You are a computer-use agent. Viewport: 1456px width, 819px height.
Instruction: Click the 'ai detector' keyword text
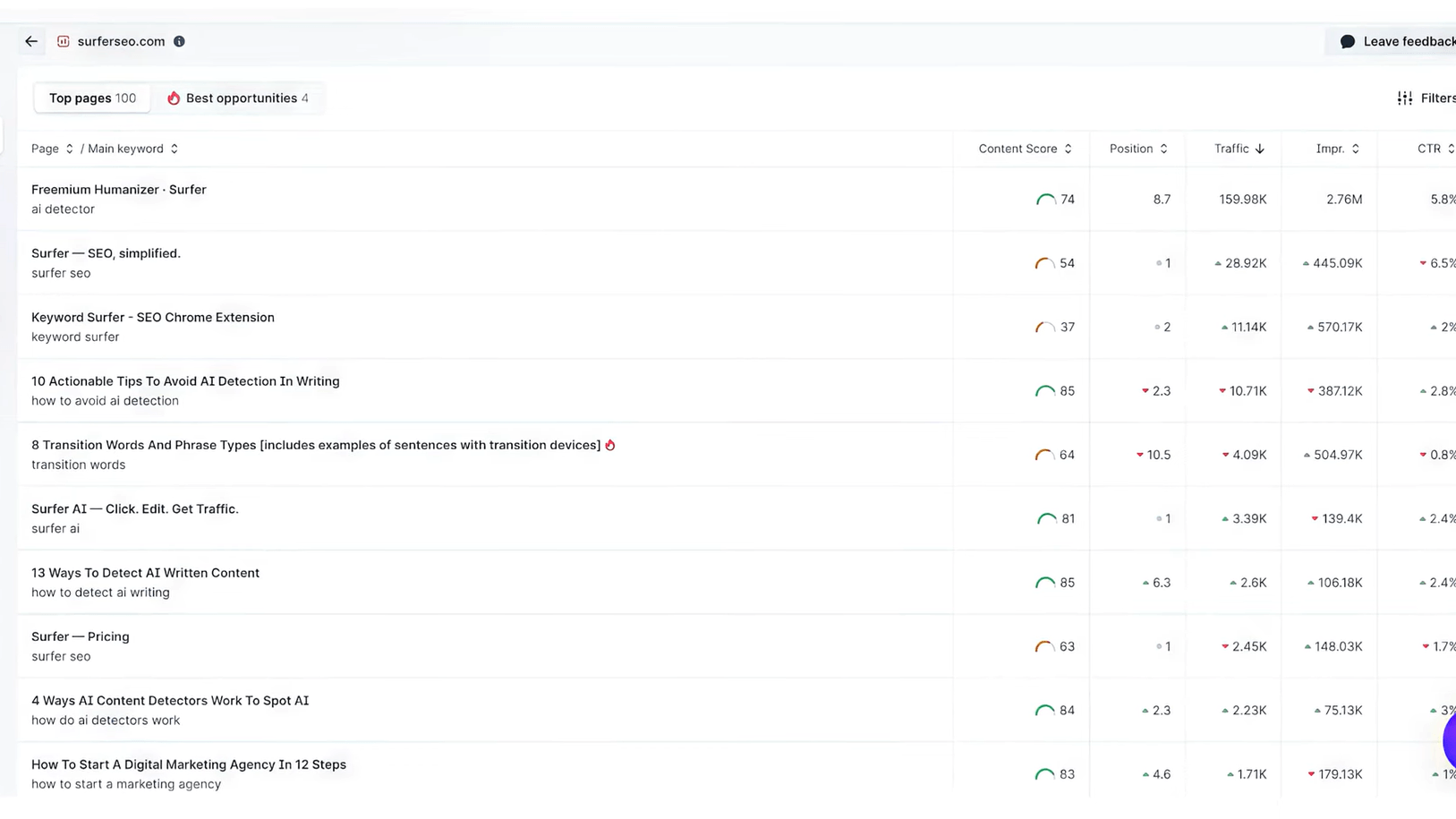(x=63, y=209)
